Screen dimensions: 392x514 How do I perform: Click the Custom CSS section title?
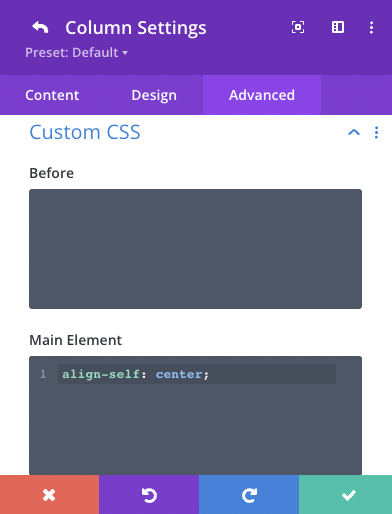click(x=85, y=132)
